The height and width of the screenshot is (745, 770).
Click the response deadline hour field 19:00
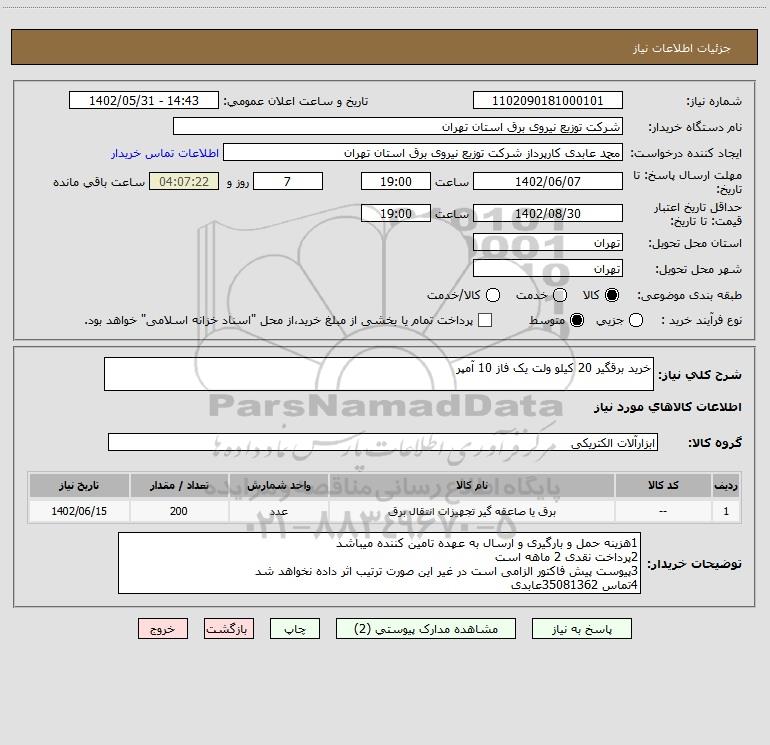coord(396,181)
